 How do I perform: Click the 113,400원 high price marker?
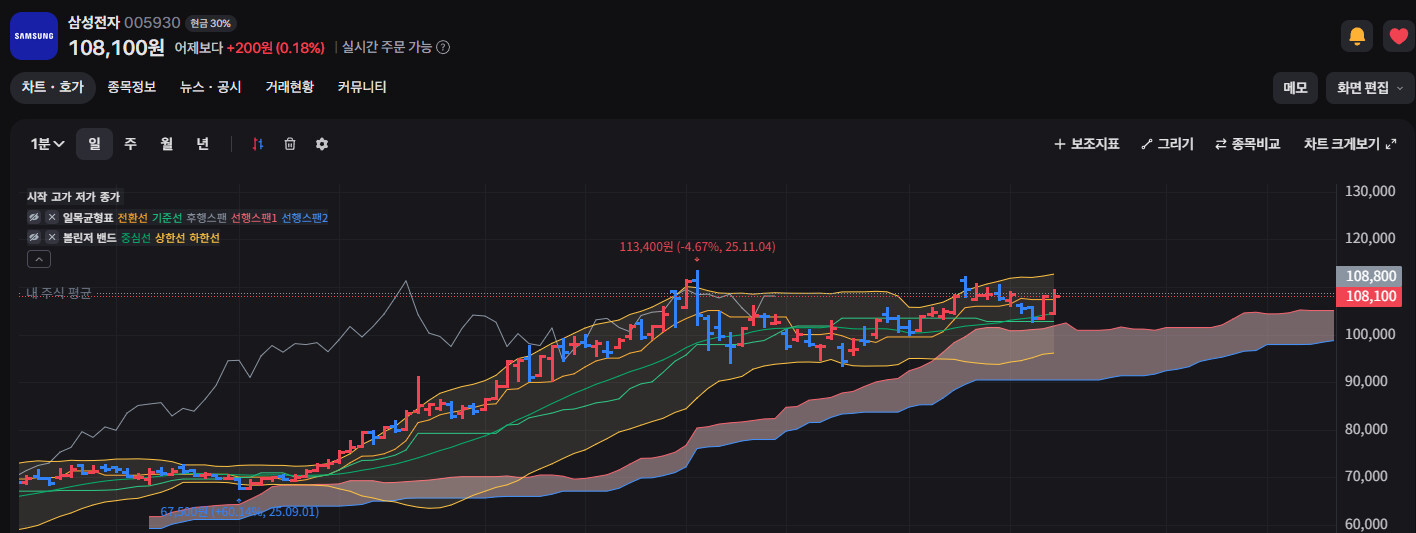[697, 246]
